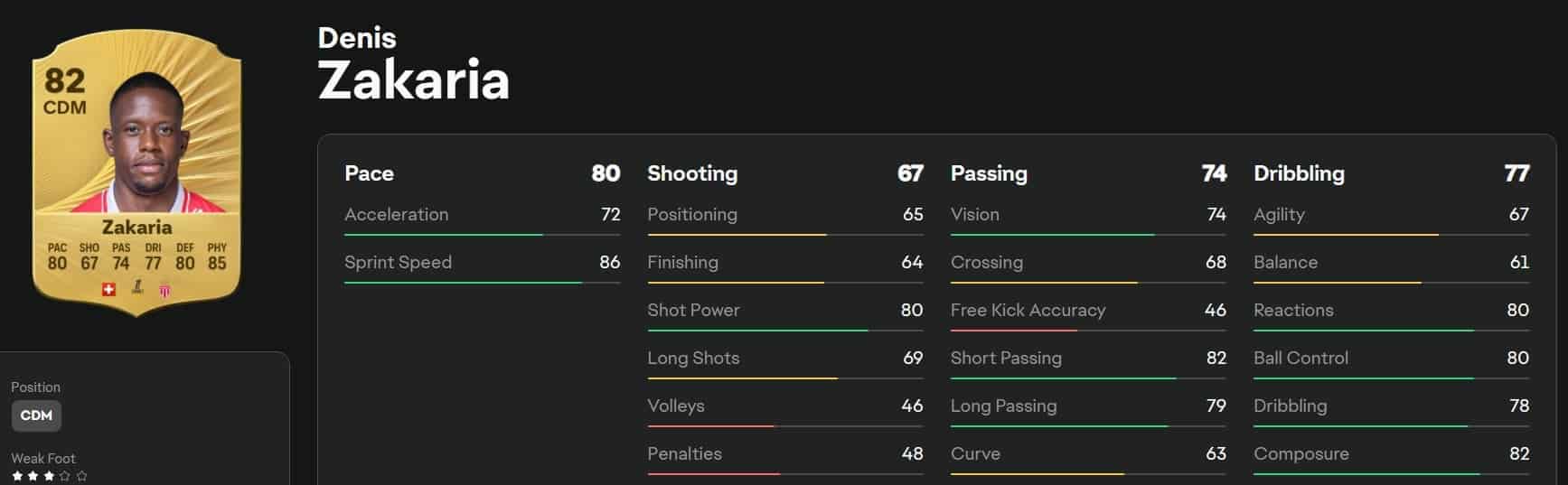Open the Pace stat category heading
1568x485 pixels.
[x=369, y=173]
